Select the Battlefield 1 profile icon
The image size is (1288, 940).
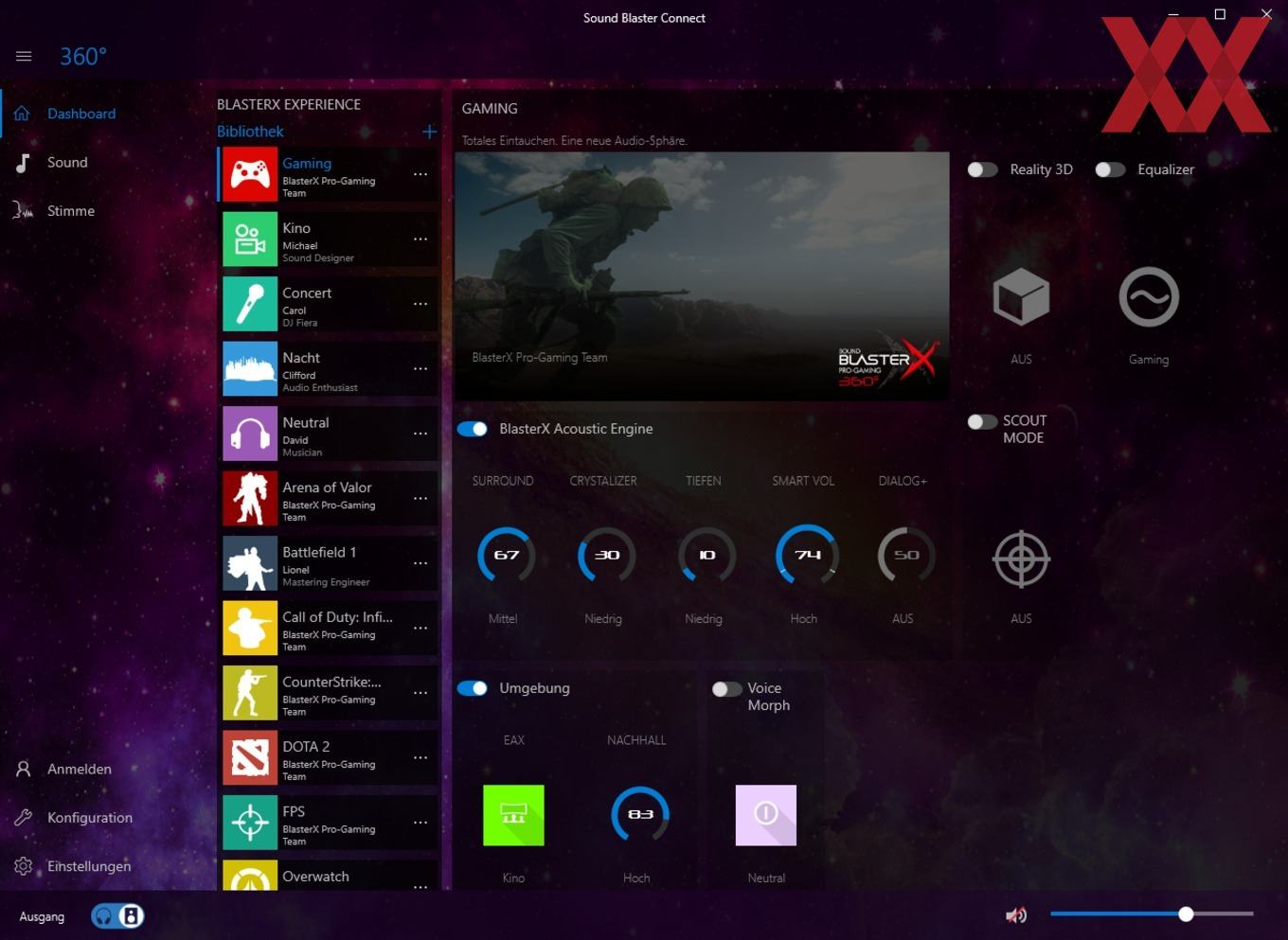[x=250, y=563]
